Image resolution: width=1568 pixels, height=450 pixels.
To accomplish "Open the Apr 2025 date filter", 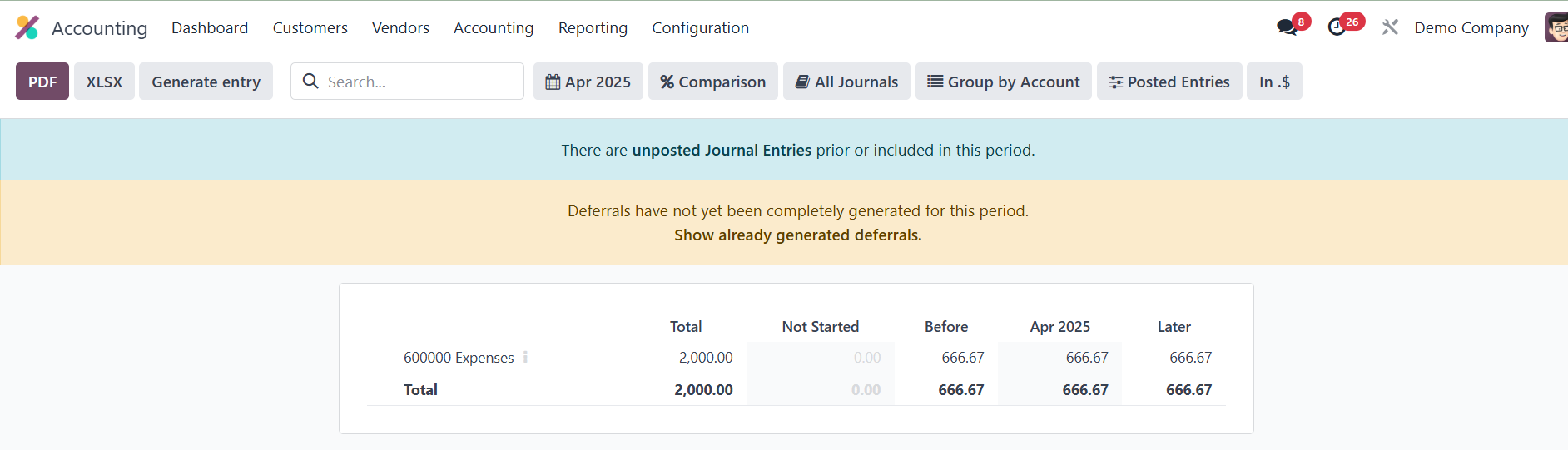I will (x=588, y=82).
